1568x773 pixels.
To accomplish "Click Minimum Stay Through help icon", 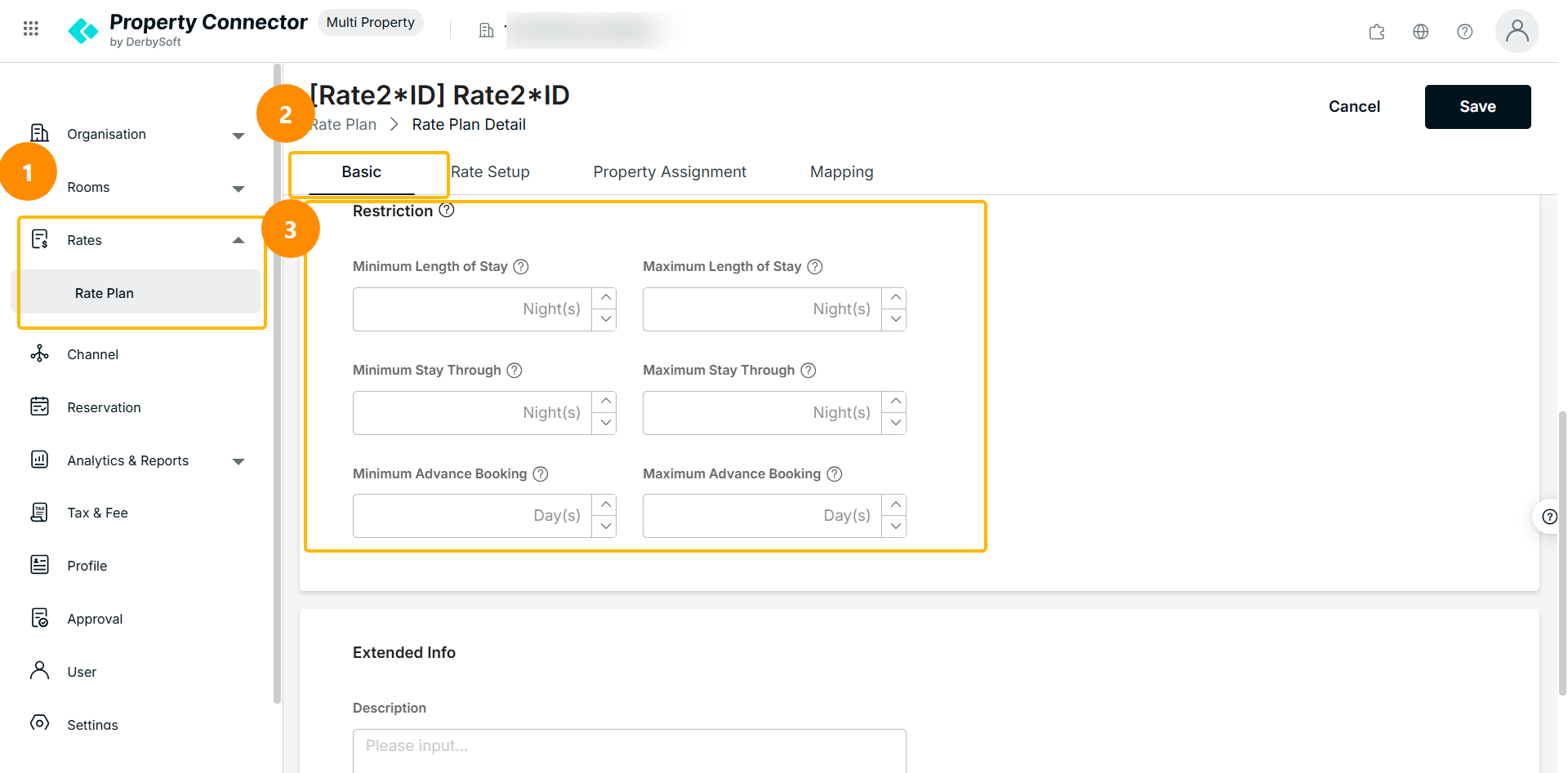I will coord(514,371).
